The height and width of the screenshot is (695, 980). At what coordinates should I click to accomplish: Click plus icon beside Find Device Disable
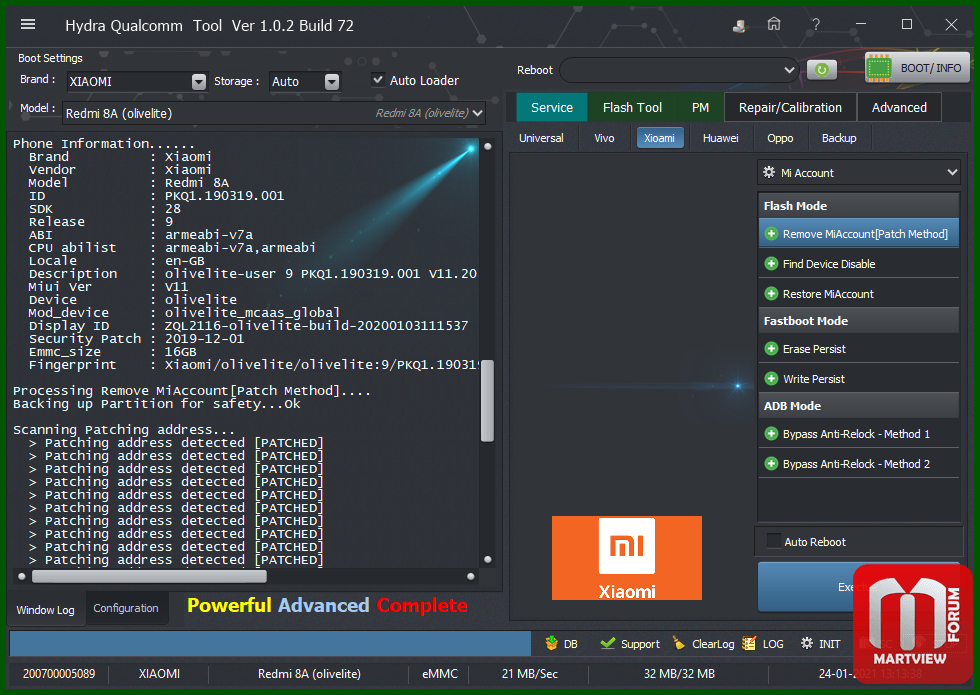pos(771,264)
